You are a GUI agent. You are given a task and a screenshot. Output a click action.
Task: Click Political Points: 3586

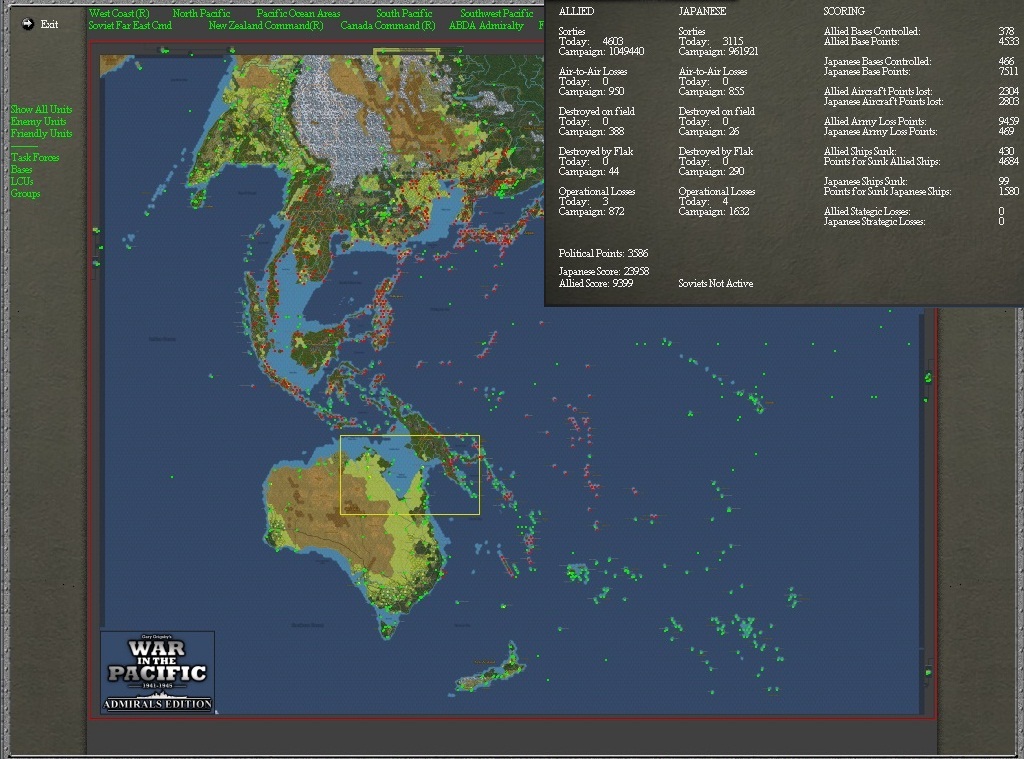pyautogui.click(x=603, y=253)
